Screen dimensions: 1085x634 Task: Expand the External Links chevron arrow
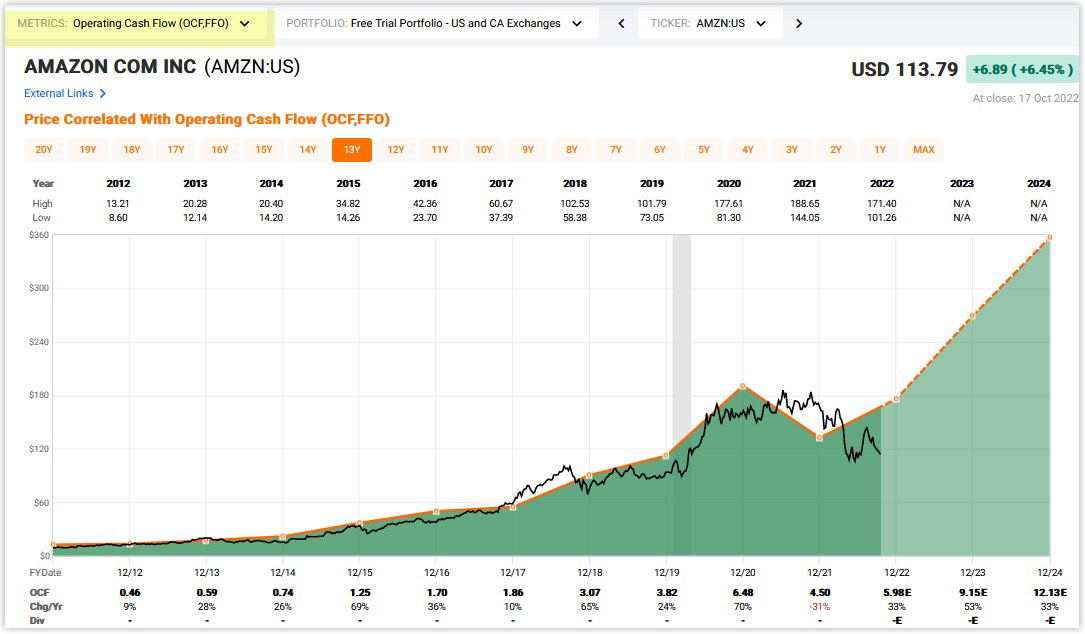pos(102,93)
